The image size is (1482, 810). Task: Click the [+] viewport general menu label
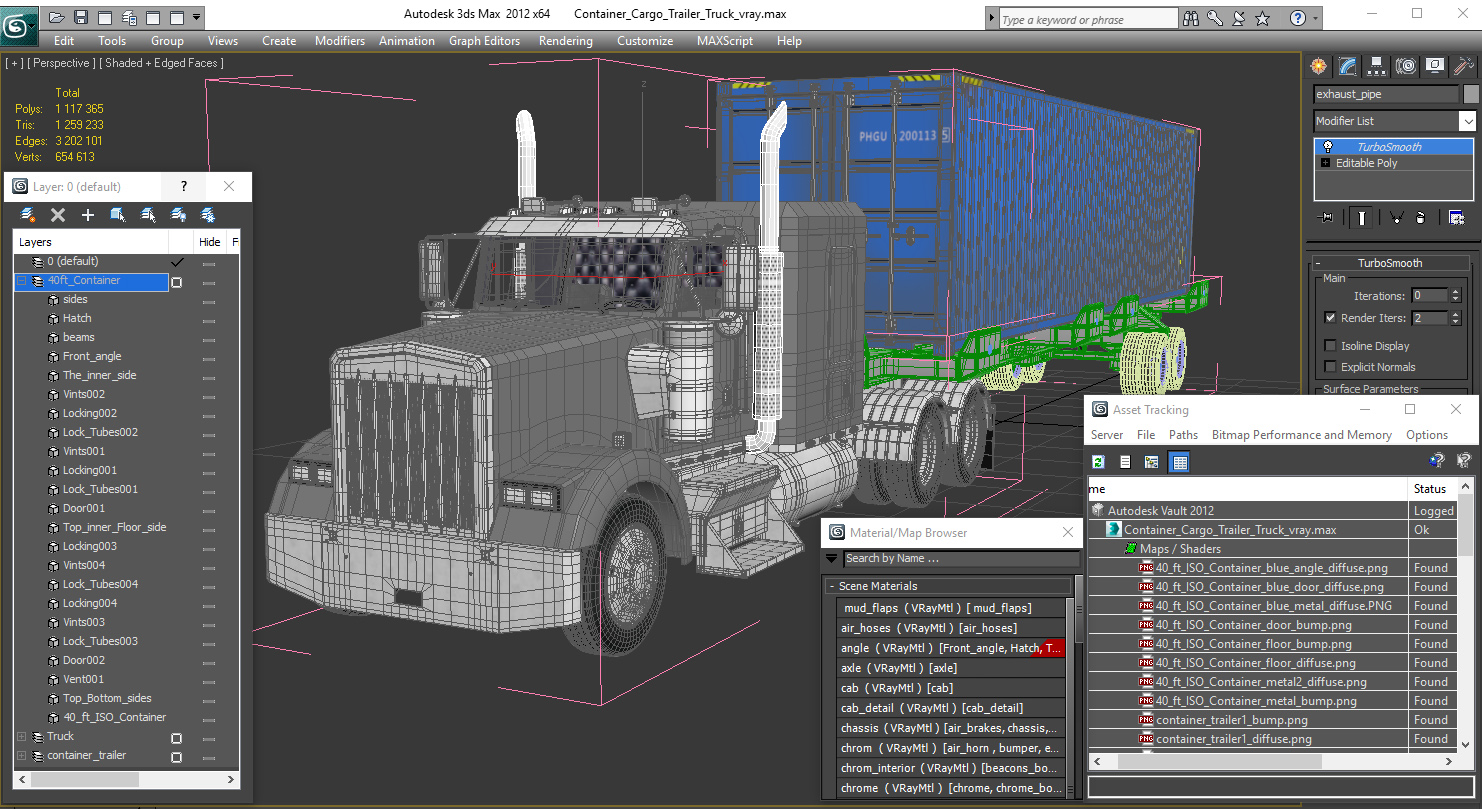(14, 63)
